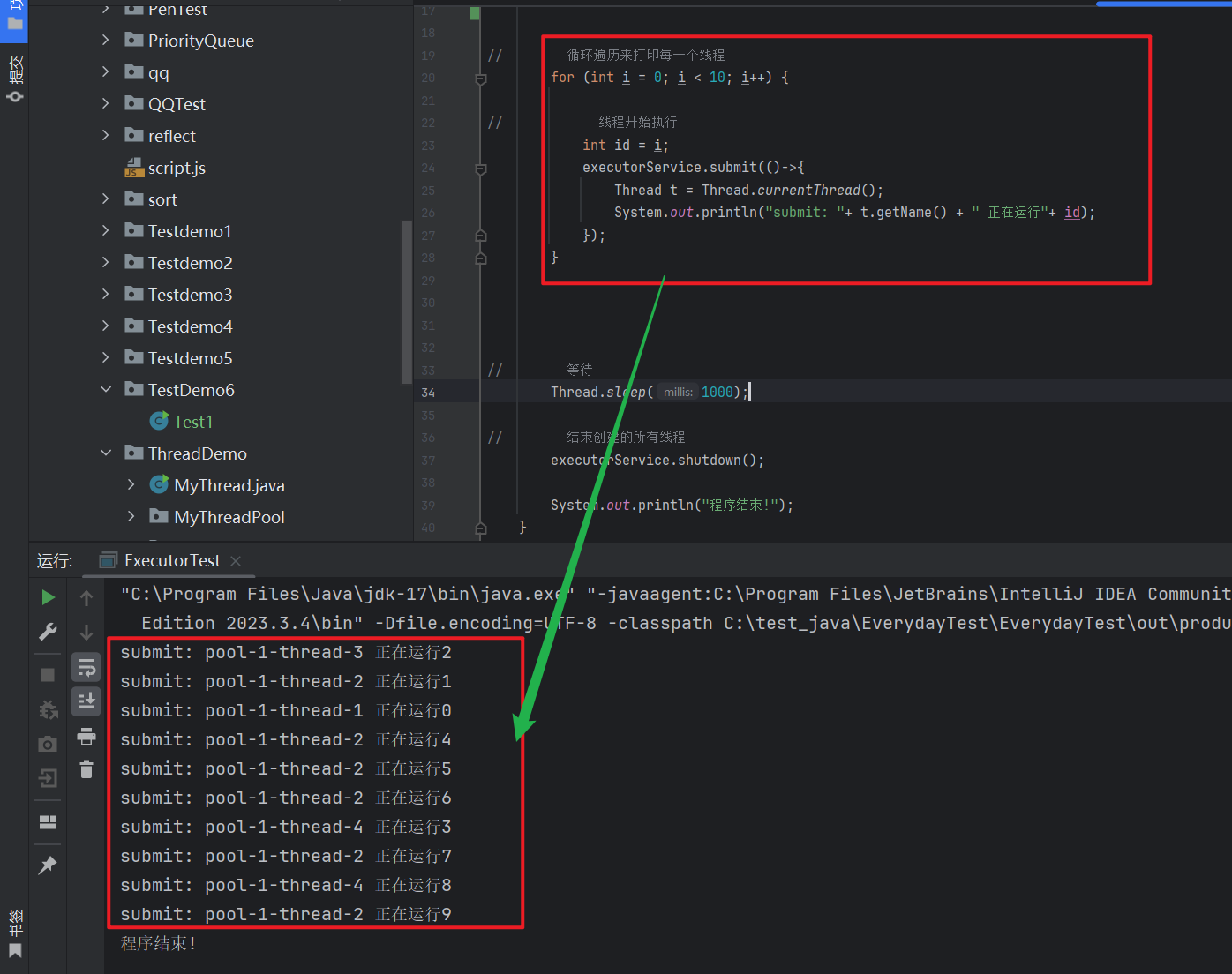Select MyThread.java in project tree
This screenshot has height=974, width=1232.
(x=229, y=485)
